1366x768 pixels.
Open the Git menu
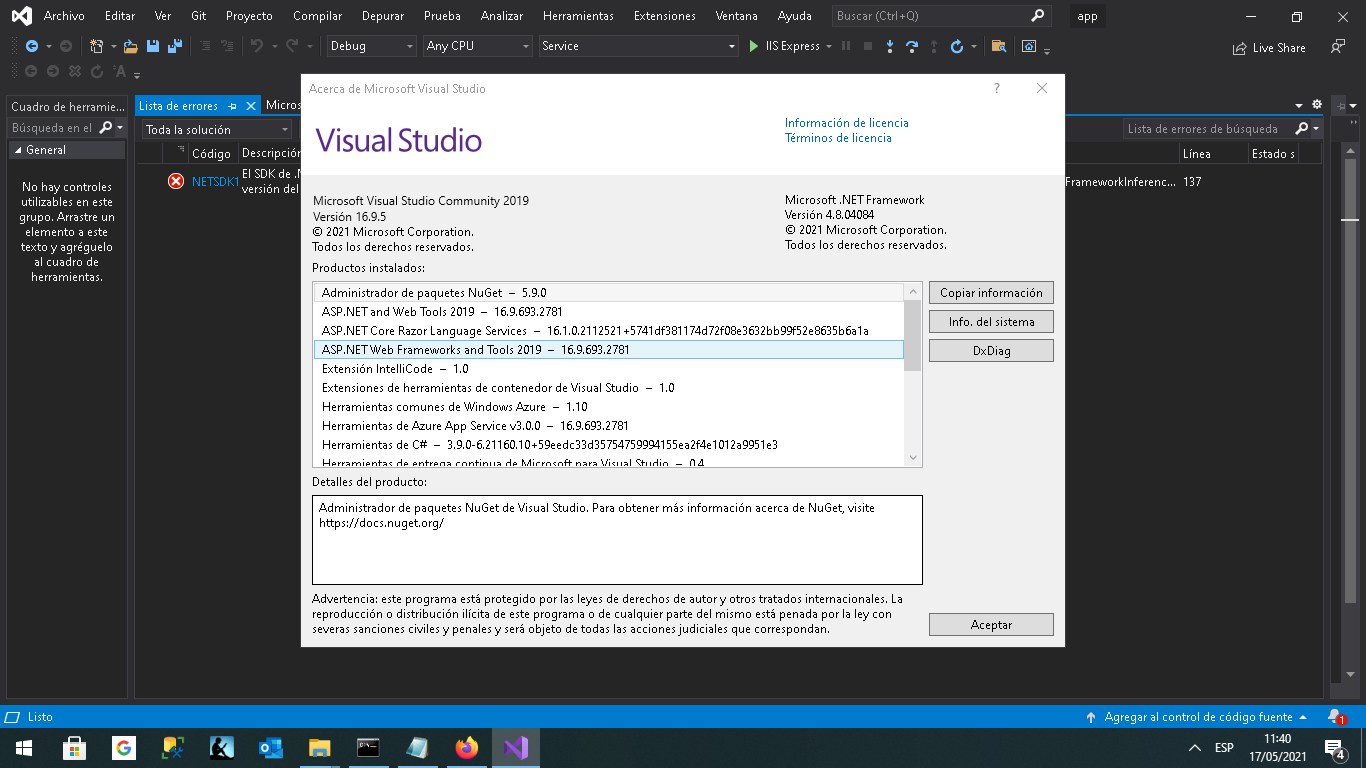pyautogui.click(x=199, y=16)
